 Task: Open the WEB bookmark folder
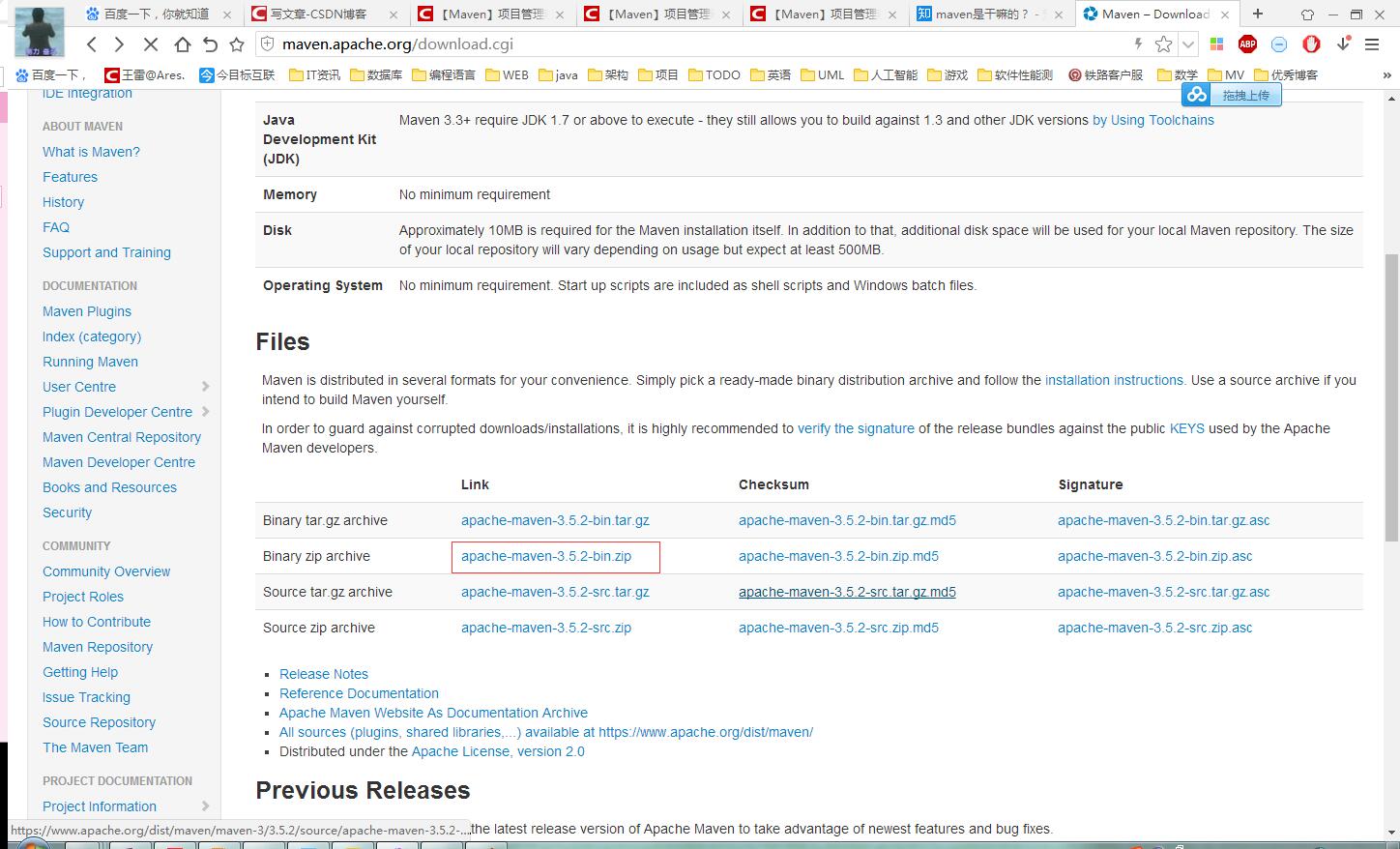click(507, 74)
